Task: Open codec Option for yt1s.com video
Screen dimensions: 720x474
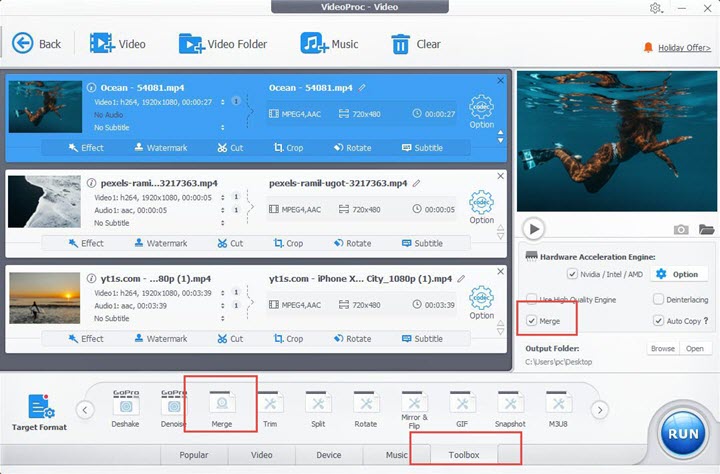Action: coord(481,303)
